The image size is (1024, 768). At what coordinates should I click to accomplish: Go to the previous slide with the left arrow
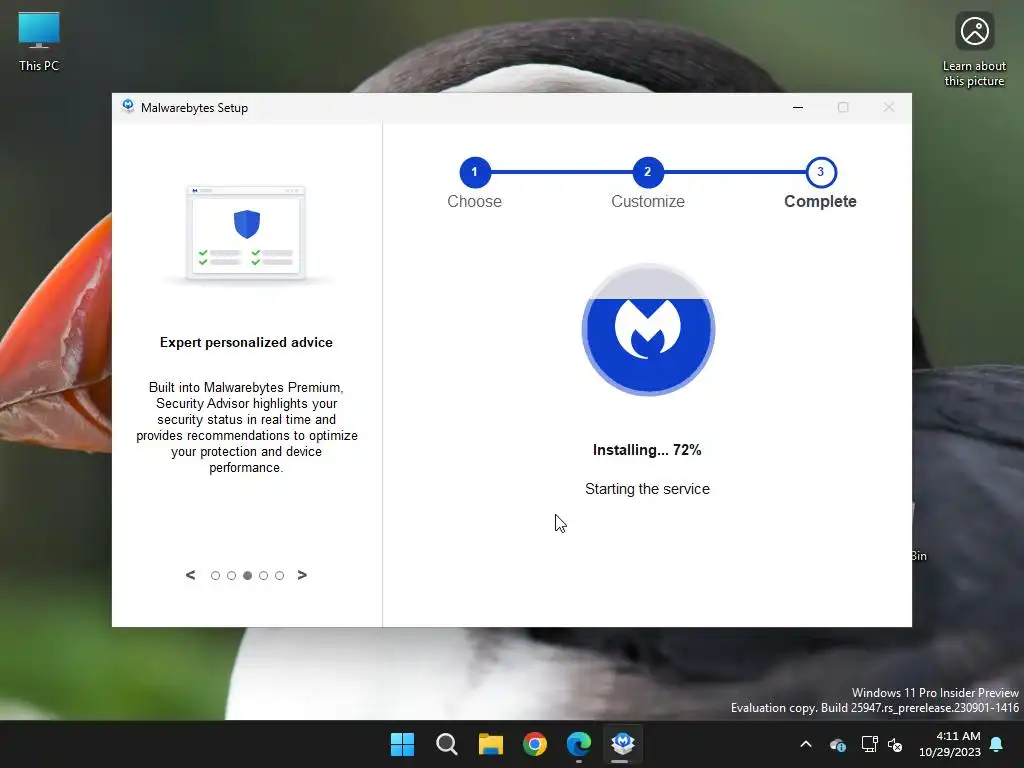[190, 575]
